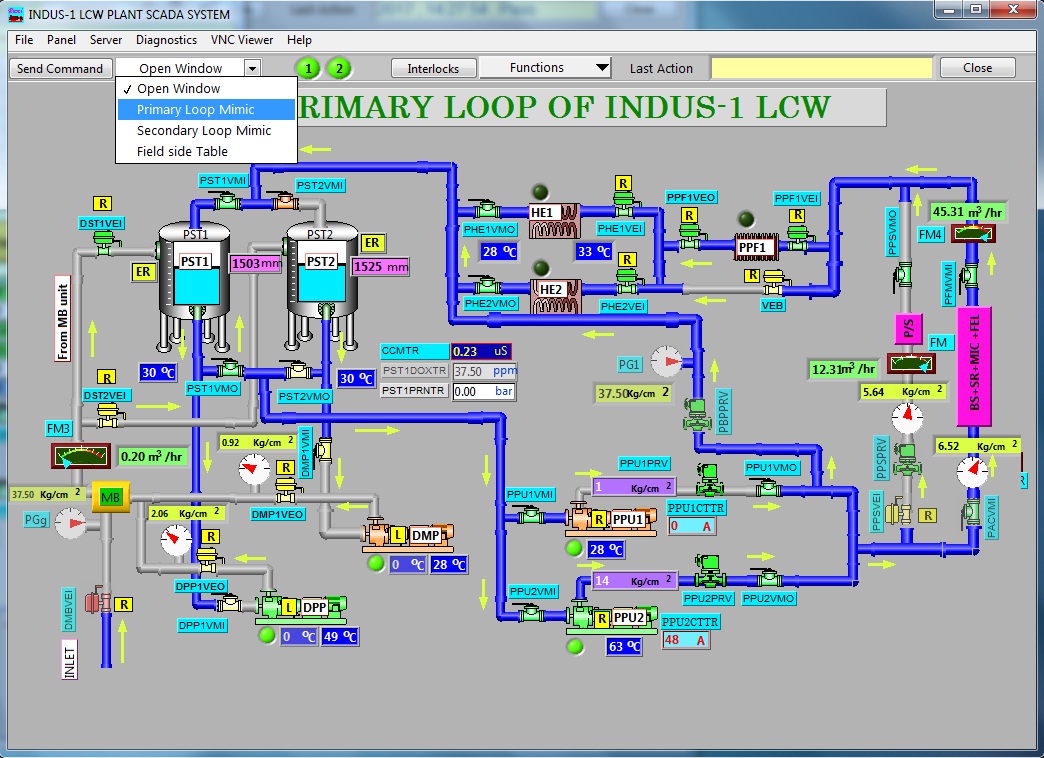Click the PPU1PRV valve icon

(x=708, y=480)
